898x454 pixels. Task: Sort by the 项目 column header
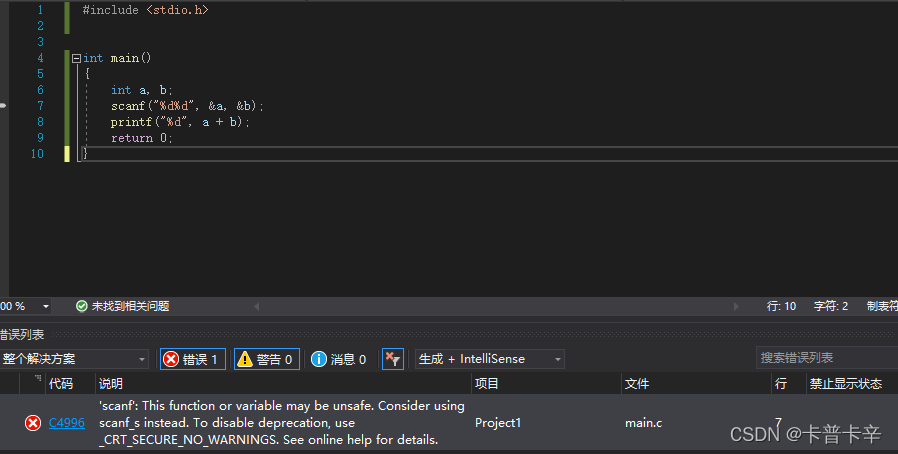coord(487,384)
